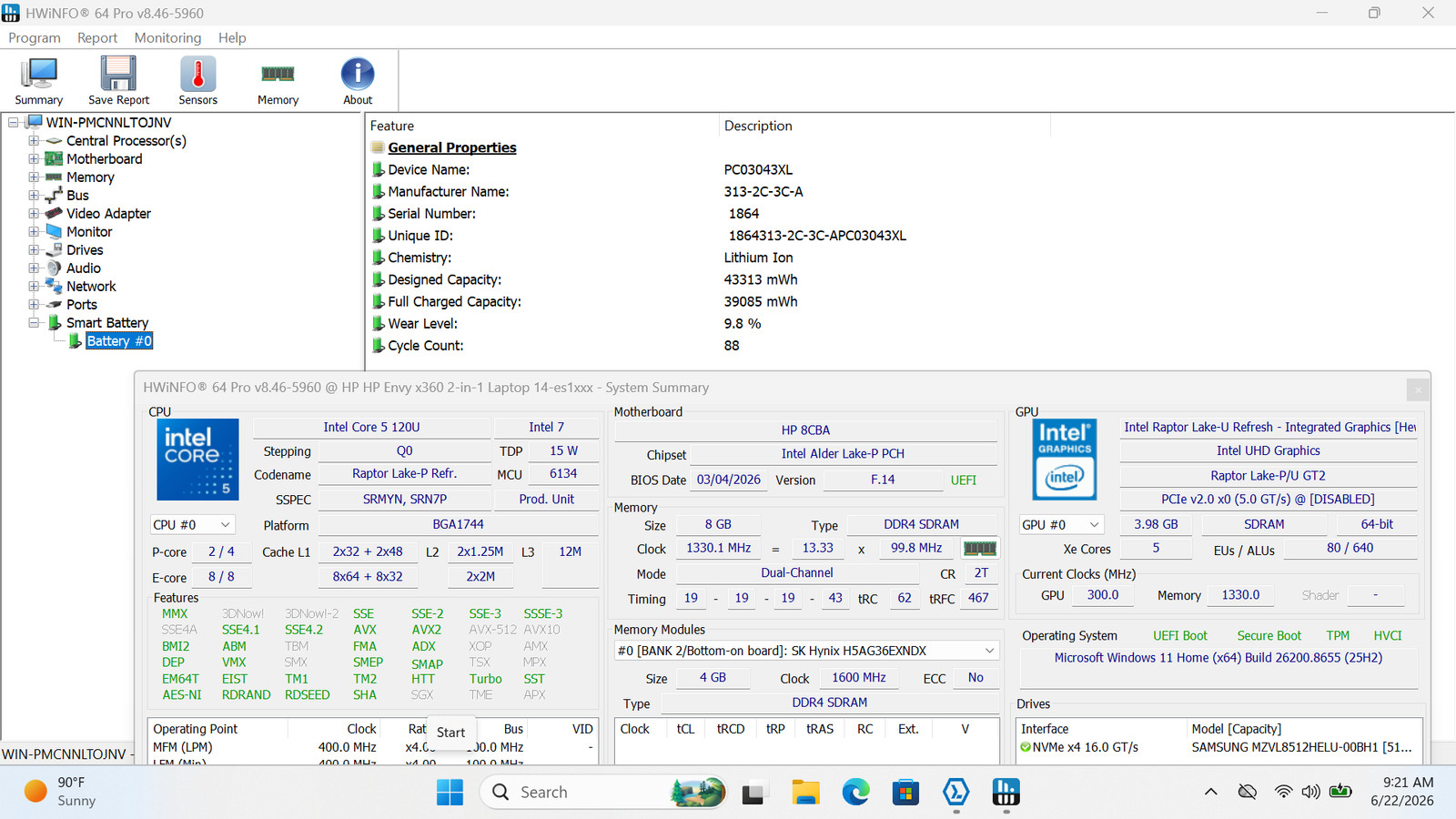Open the CPU #0 selector dropdown
Screen dimensions: 1456x819
(x=192, y=525)
